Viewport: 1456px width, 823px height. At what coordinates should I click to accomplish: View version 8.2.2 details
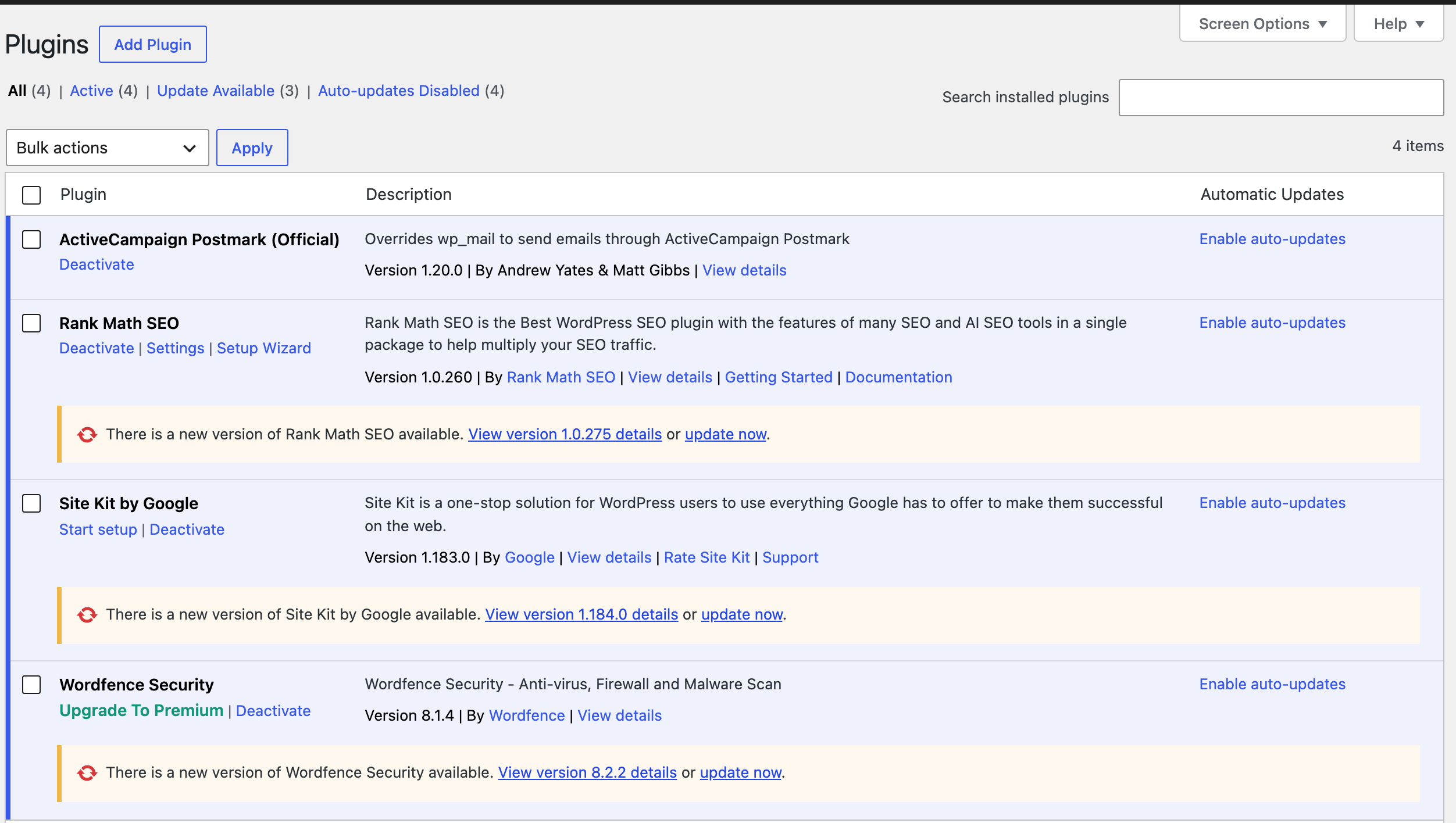[587, 772]
